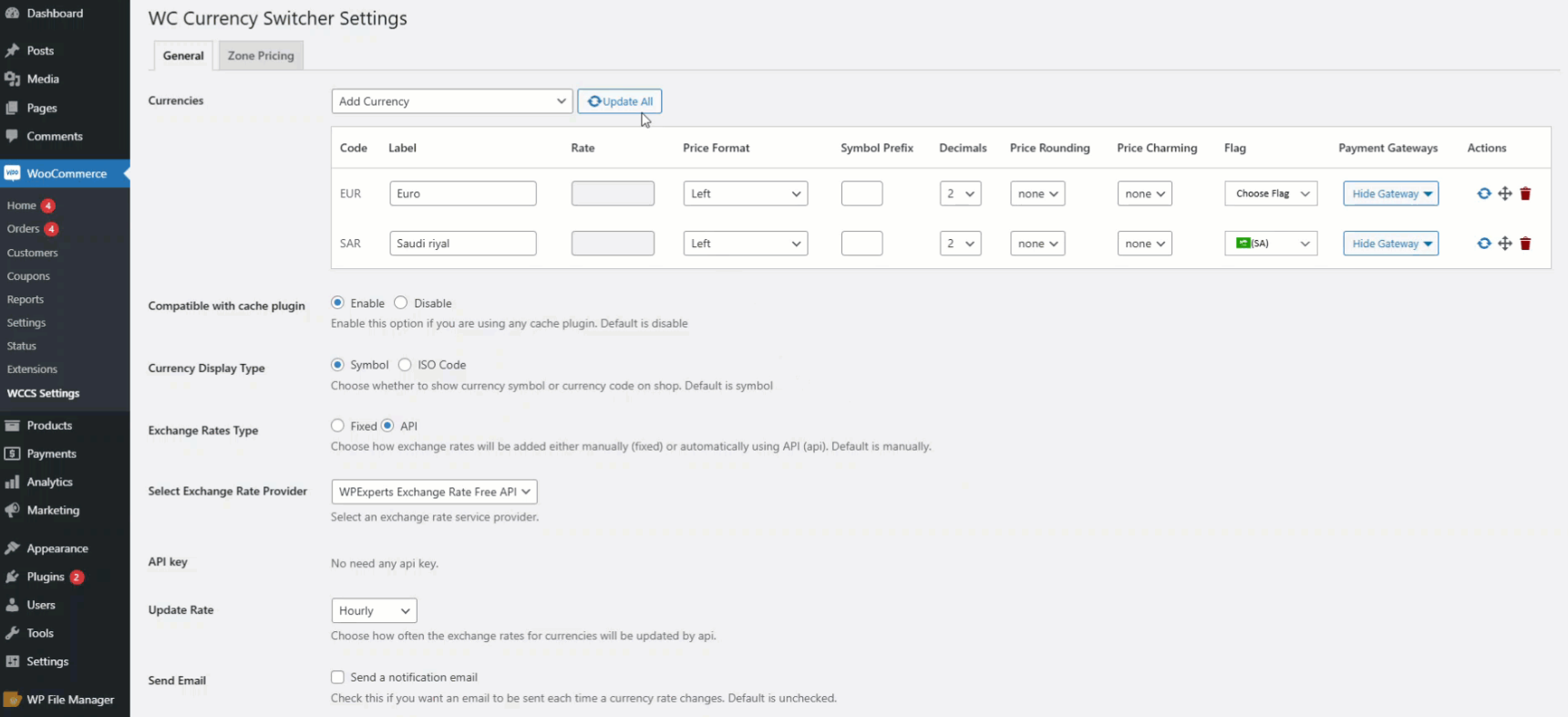
Task: Click the Saudi riyal label input field
Action: point(463,244)
